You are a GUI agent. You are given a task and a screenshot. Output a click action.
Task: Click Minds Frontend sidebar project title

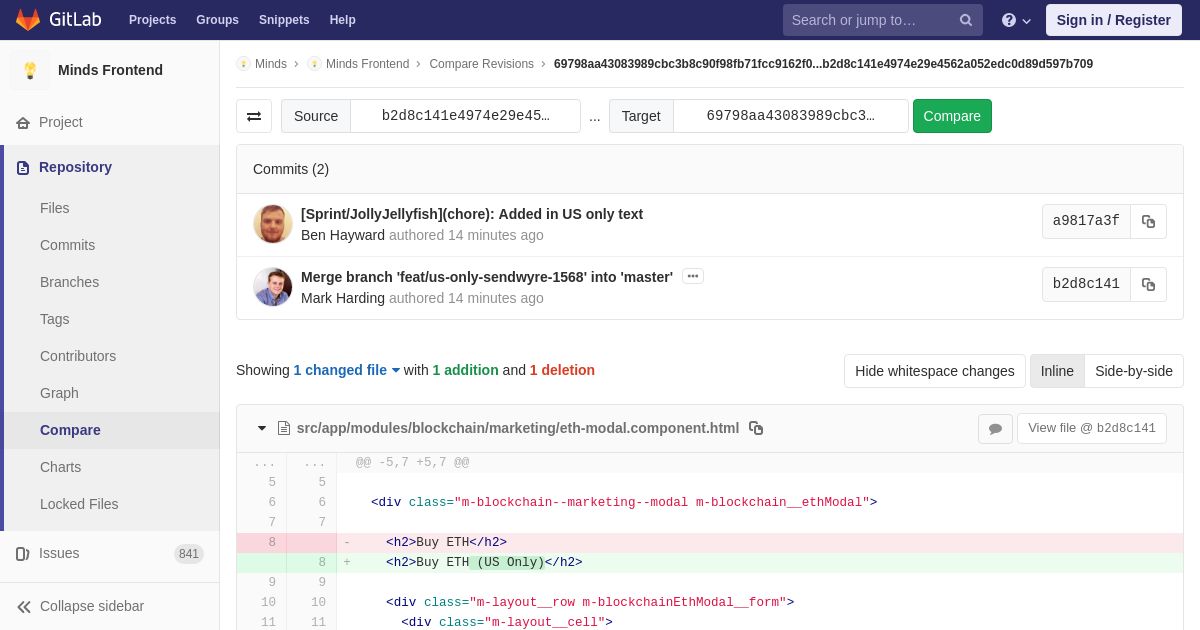coord(110,70)
